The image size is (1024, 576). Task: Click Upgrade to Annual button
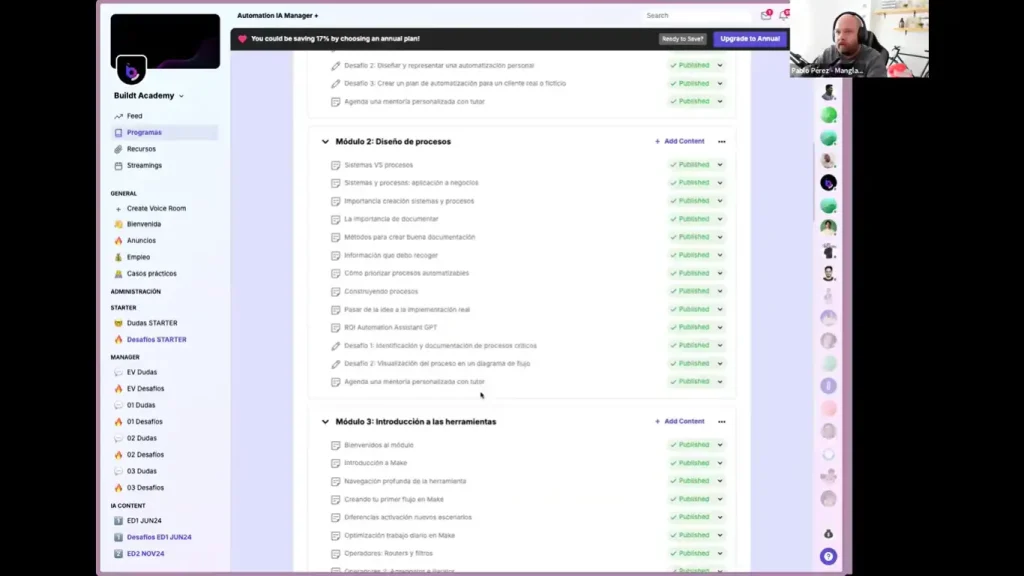[x=749, y=38]
